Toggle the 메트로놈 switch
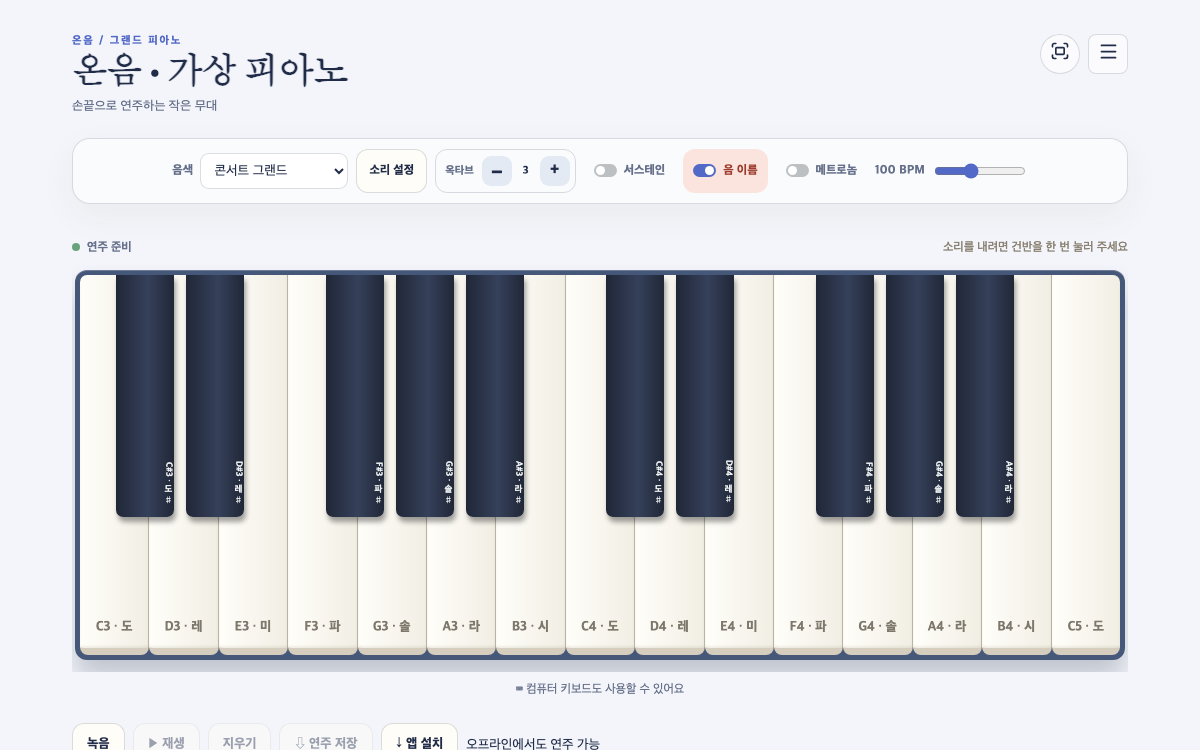Image resolution: width=1200 pixels, height=750 pixels. (797, 170)
